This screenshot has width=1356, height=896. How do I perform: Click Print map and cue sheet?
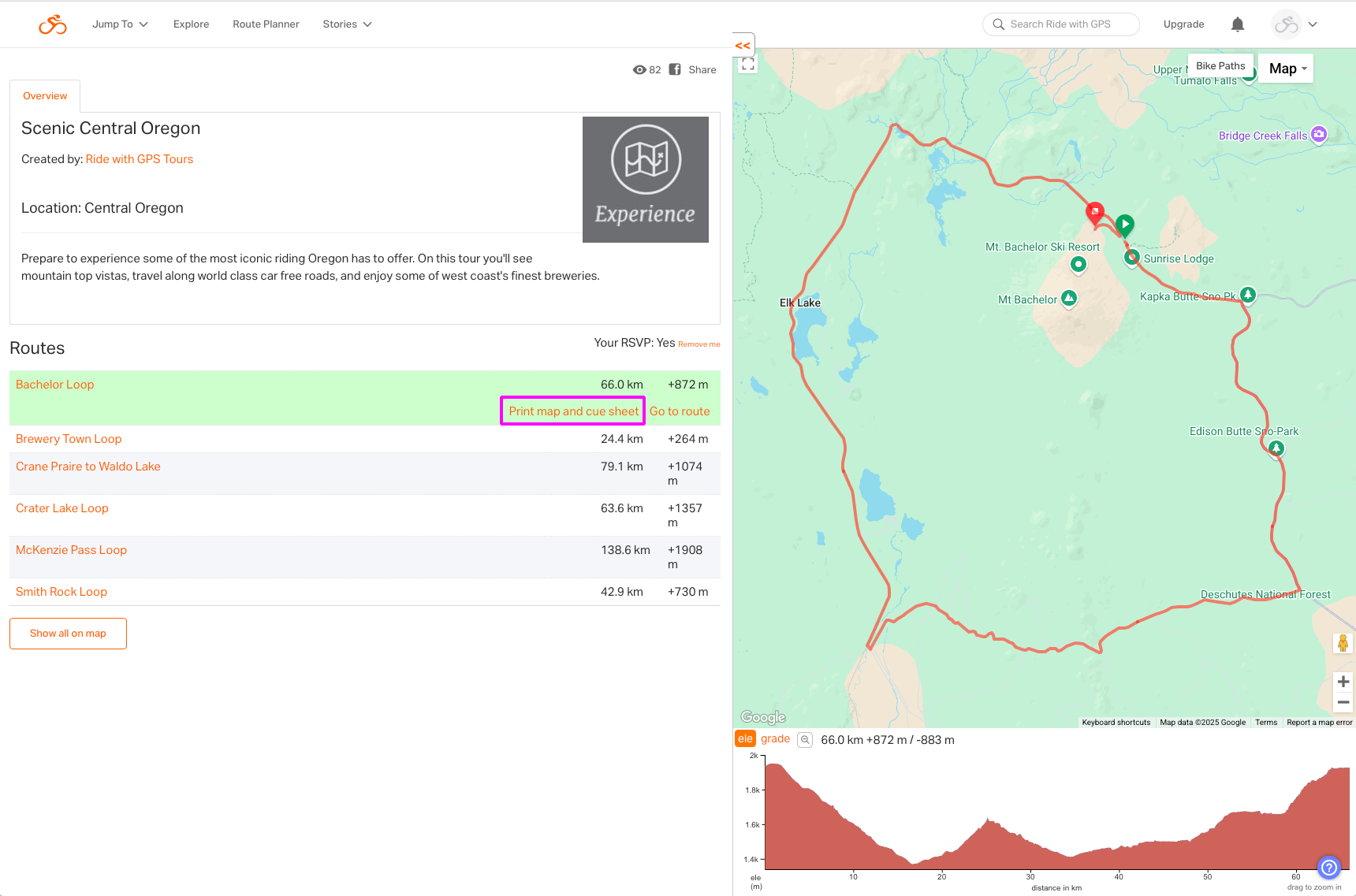(x=573, y=411)
